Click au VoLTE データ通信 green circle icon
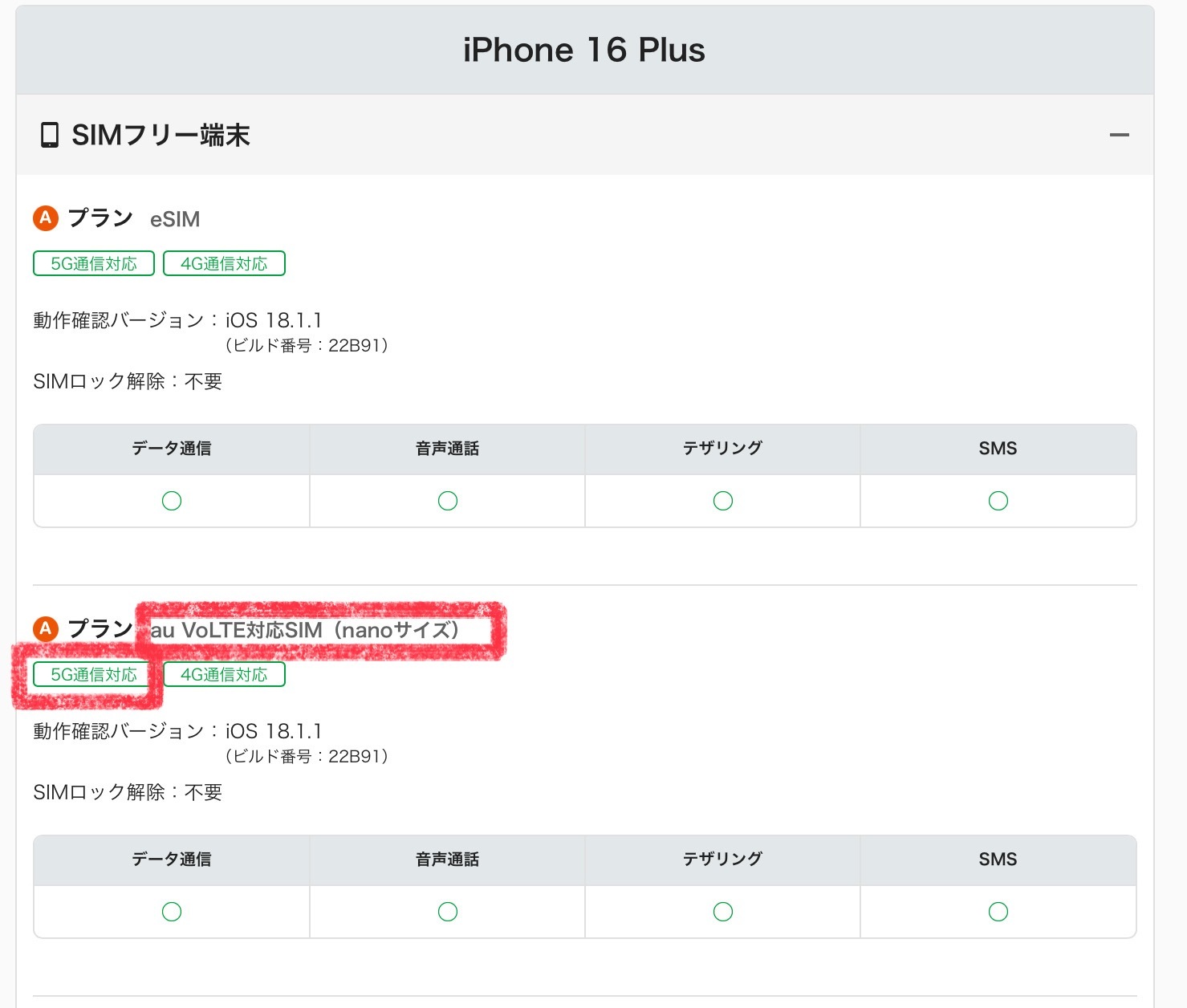 [172, 912]
